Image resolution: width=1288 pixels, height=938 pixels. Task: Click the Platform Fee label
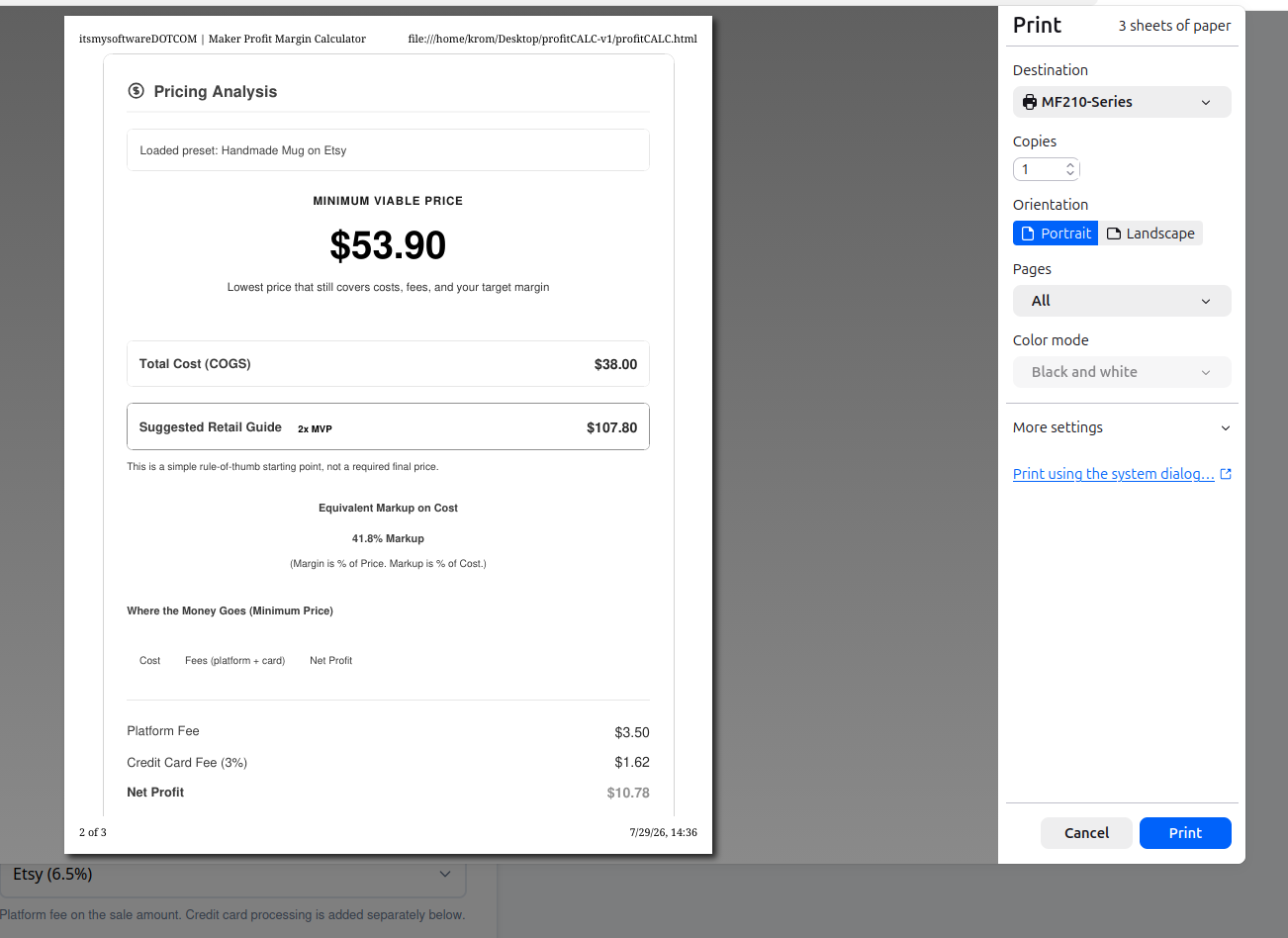click(x=163, y=731)
